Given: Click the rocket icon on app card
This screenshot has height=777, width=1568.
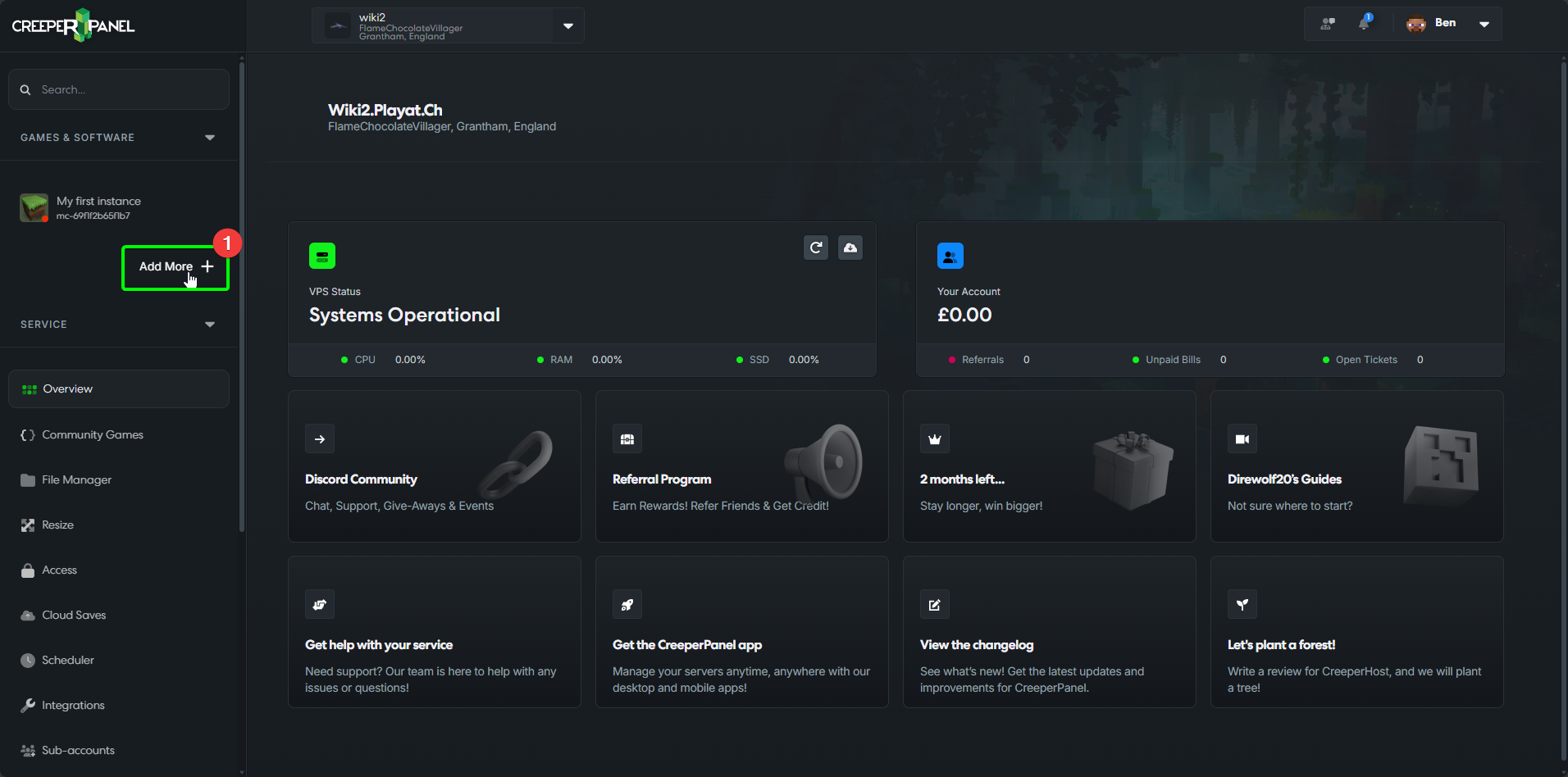Looking at the screenshot, I should tap(627, 605).
